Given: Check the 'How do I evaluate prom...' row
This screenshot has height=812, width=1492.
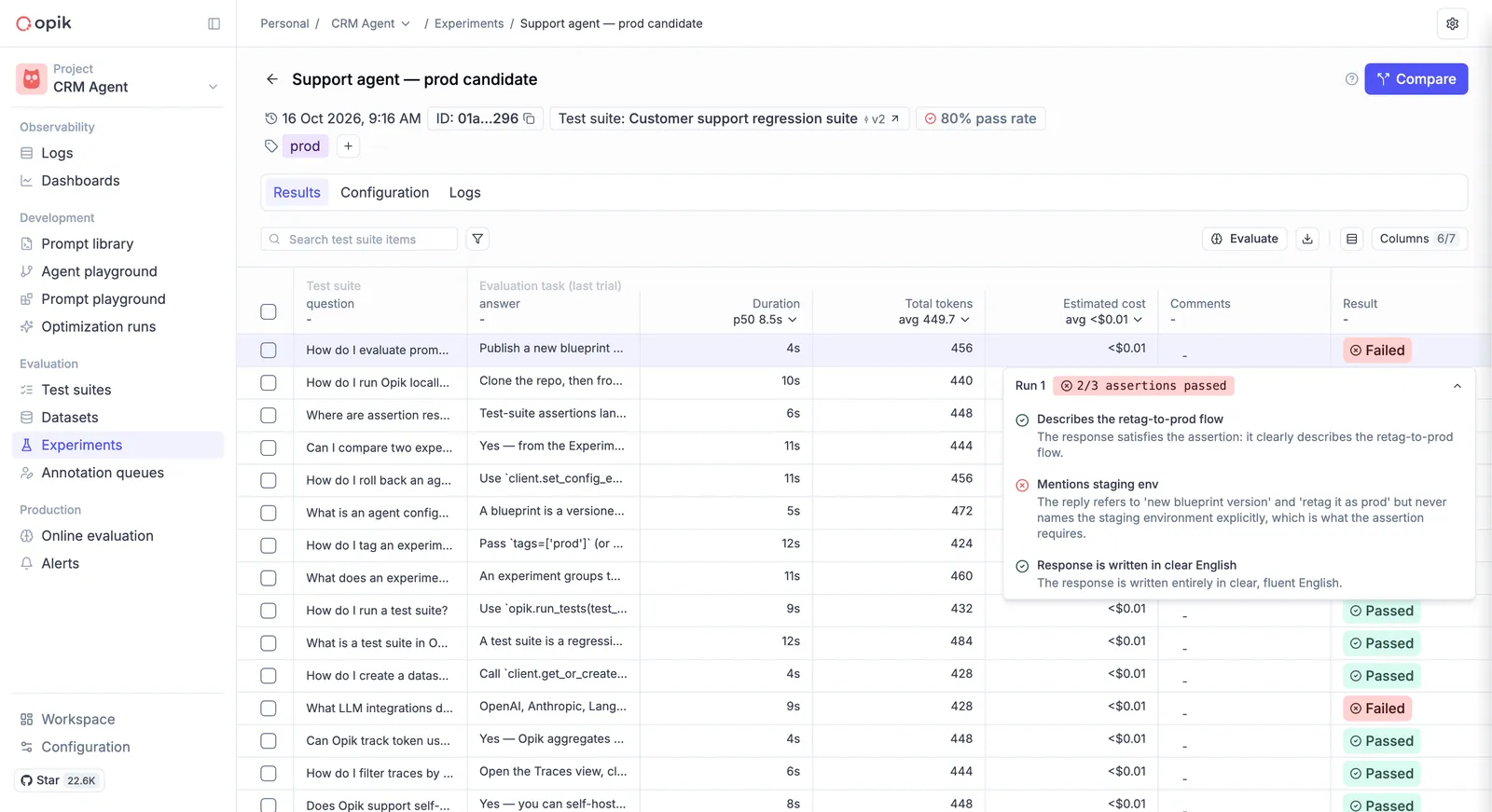Looking at the screenshot, I should click(269, 351).
